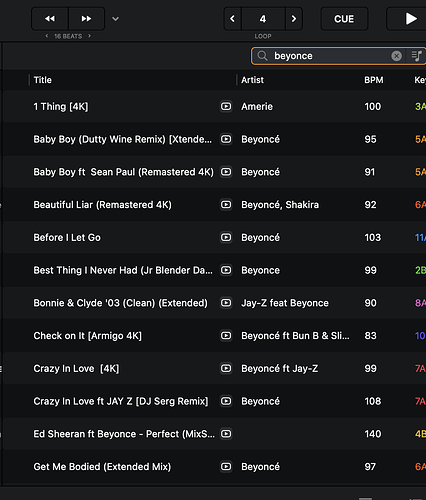
Task: Halve the loop length with left arrow
Action: pos(233,19)
